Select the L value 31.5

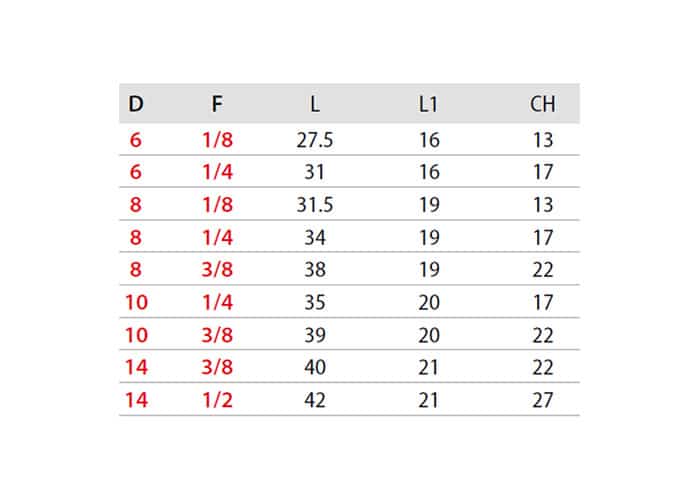pyautogui.click(x=315, y=205)
